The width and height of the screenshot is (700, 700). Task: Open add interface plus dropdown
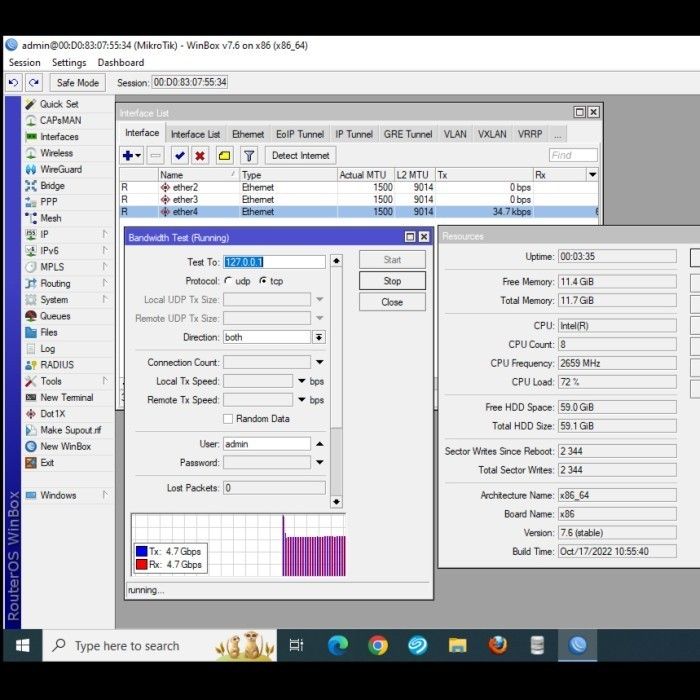(x=131, y=155)
